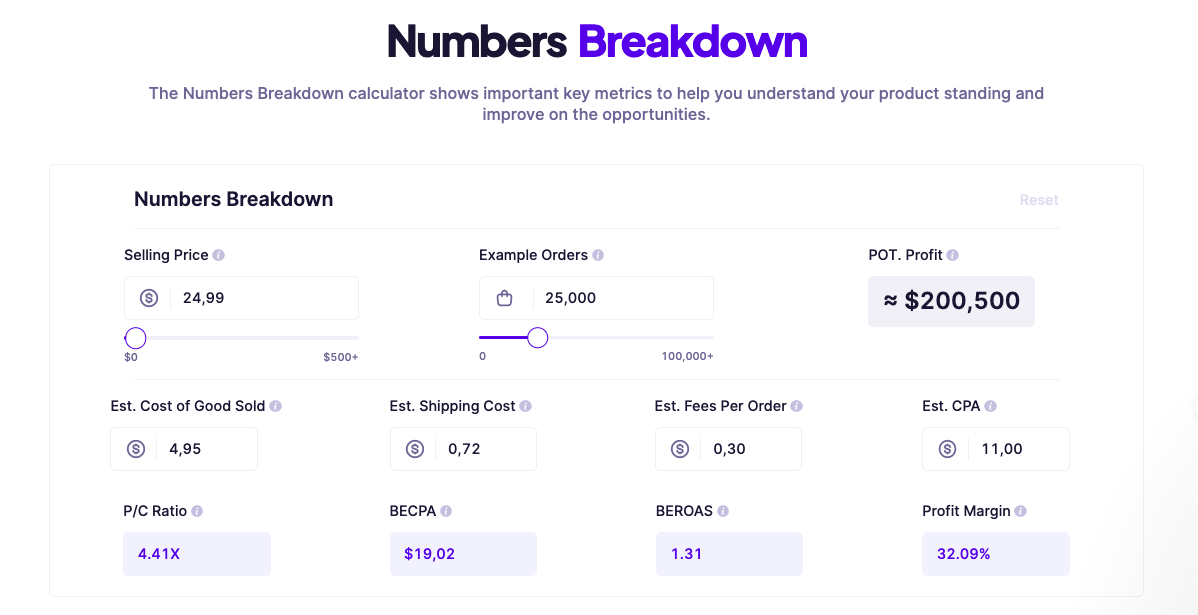Click the shopping bag icon in Example Orders
This screenshot has width=1198, height=615.
click(x=505, y=298)
